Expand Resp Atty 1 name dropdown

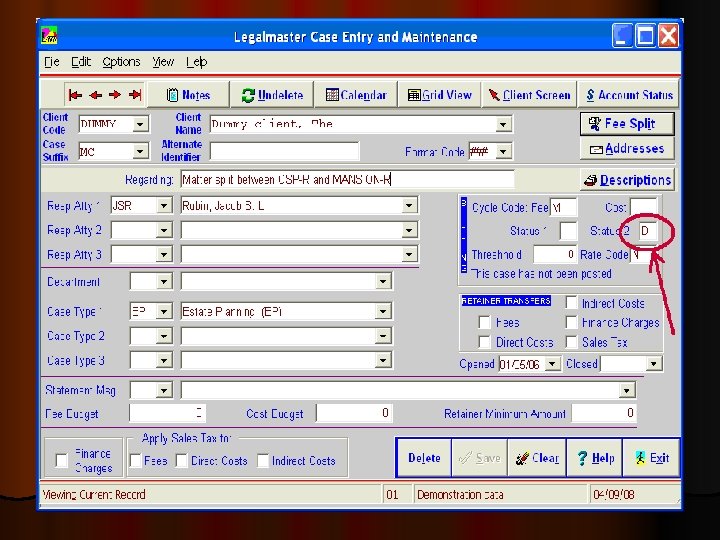tap(409, 205)
